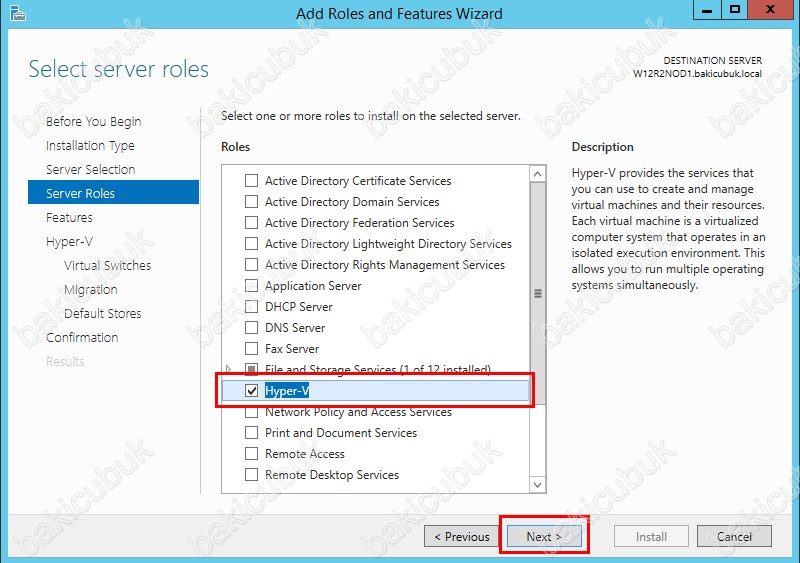Go to Before You Begin step

(93, 121)
